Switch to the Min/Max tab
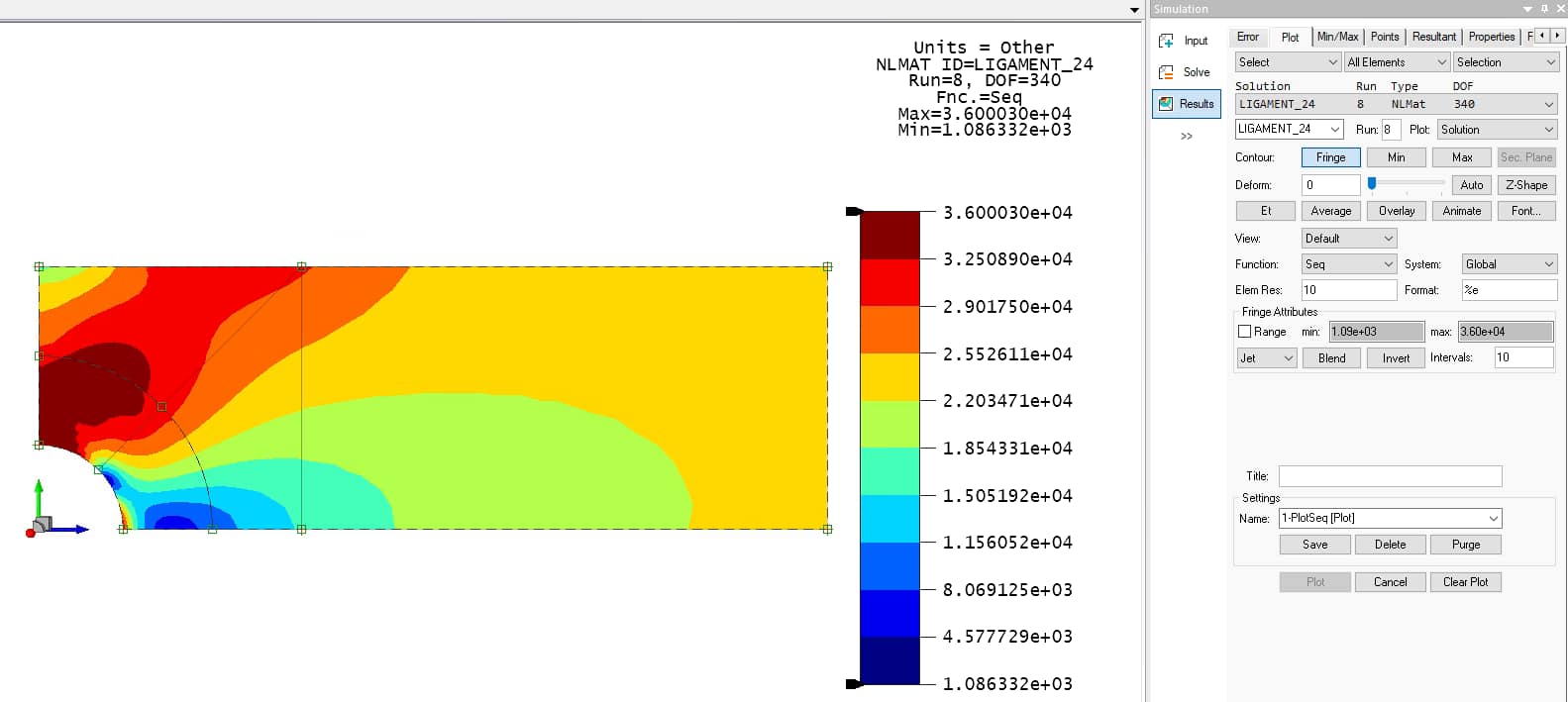Screen dimensions: 1568x702 click(1337, 37)
